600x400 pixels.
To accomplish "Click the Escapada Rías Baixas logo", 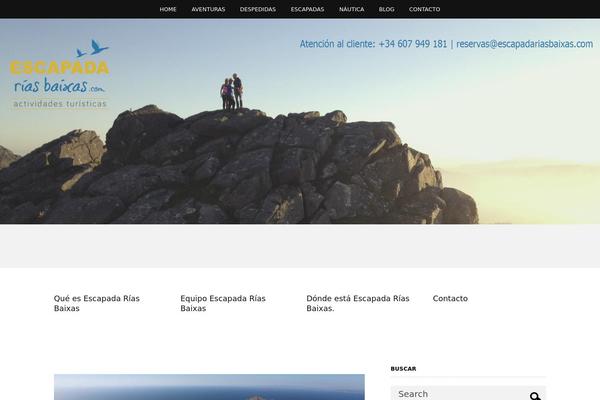I will [59, 74].
